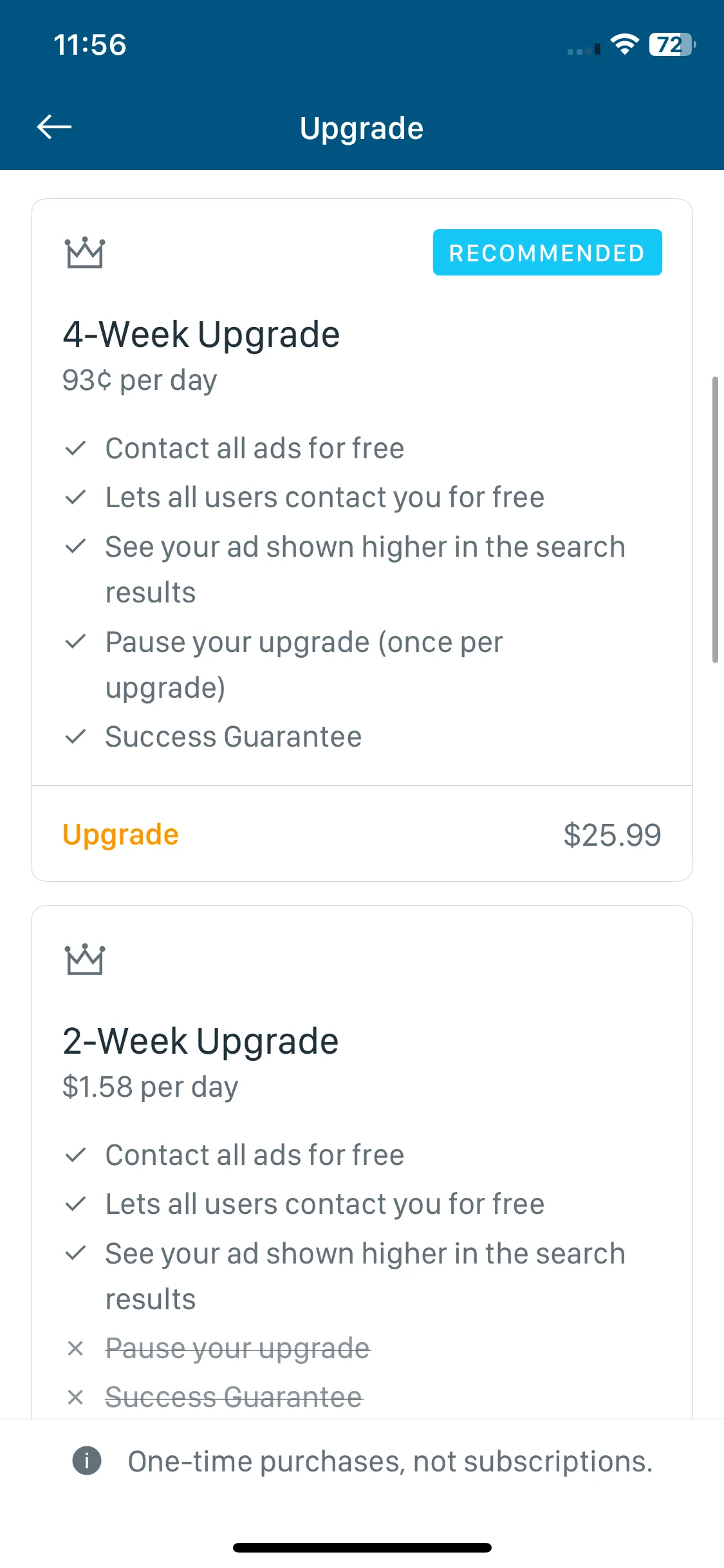Tap checkmark beside Contact all ads in 4-Week card
724x1568 pixels.
(x=76, y=448)
